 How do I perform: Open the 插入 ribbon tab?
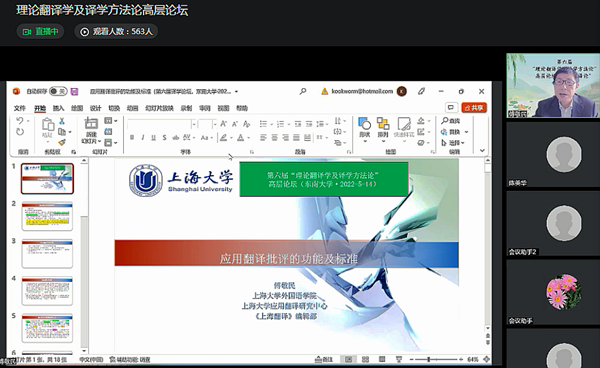point(58,108)
